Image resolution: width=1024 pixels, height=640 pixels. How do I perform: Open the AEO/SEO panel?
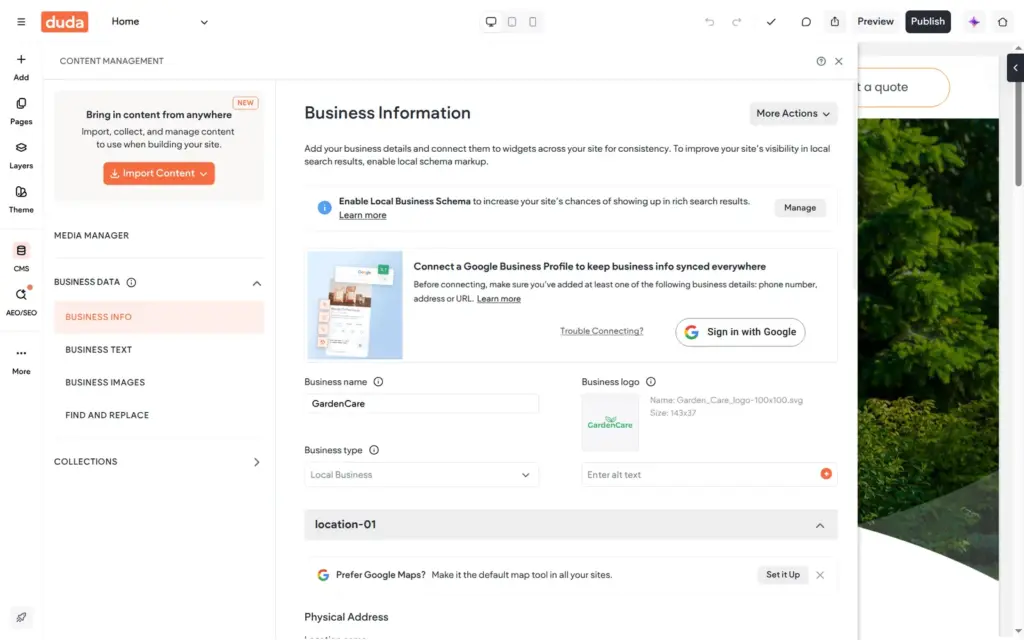point(21,302)
